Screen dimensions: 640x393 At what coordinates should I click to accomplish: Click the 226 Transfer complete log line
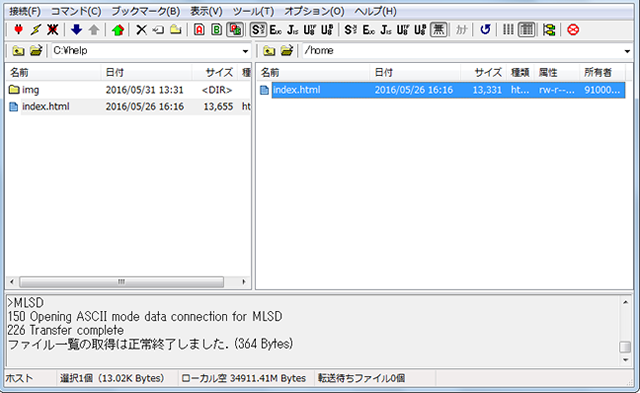pos(66,330)
